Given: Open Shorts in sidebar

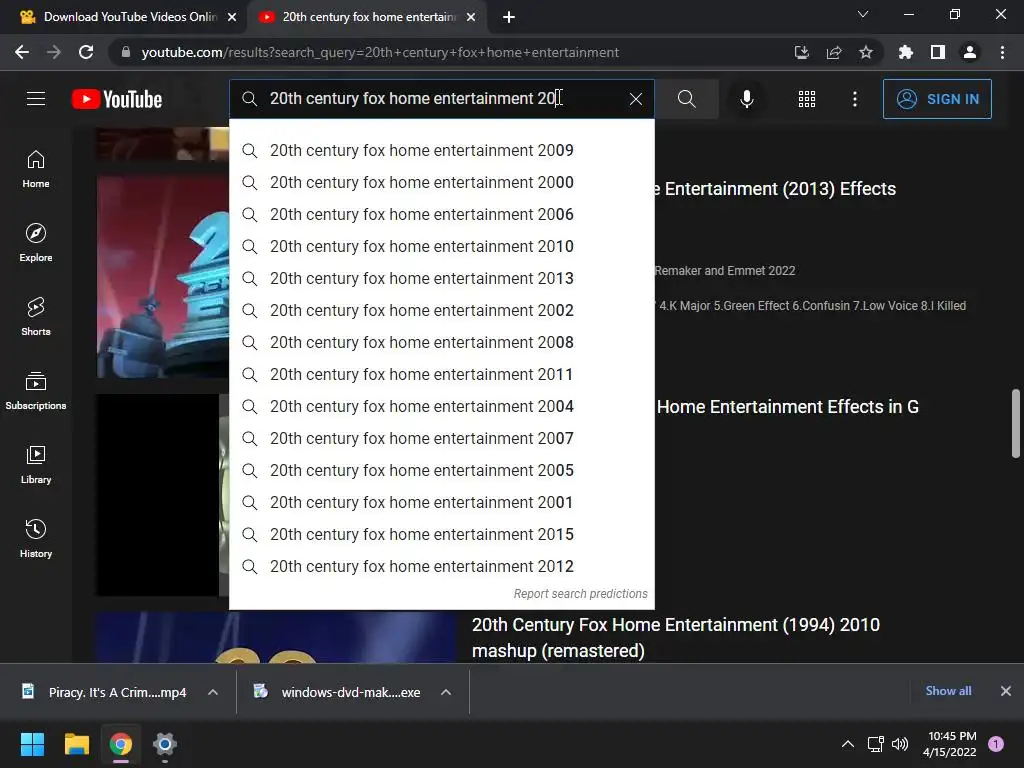Looking at the screenshot, I should tap(36, 317).
